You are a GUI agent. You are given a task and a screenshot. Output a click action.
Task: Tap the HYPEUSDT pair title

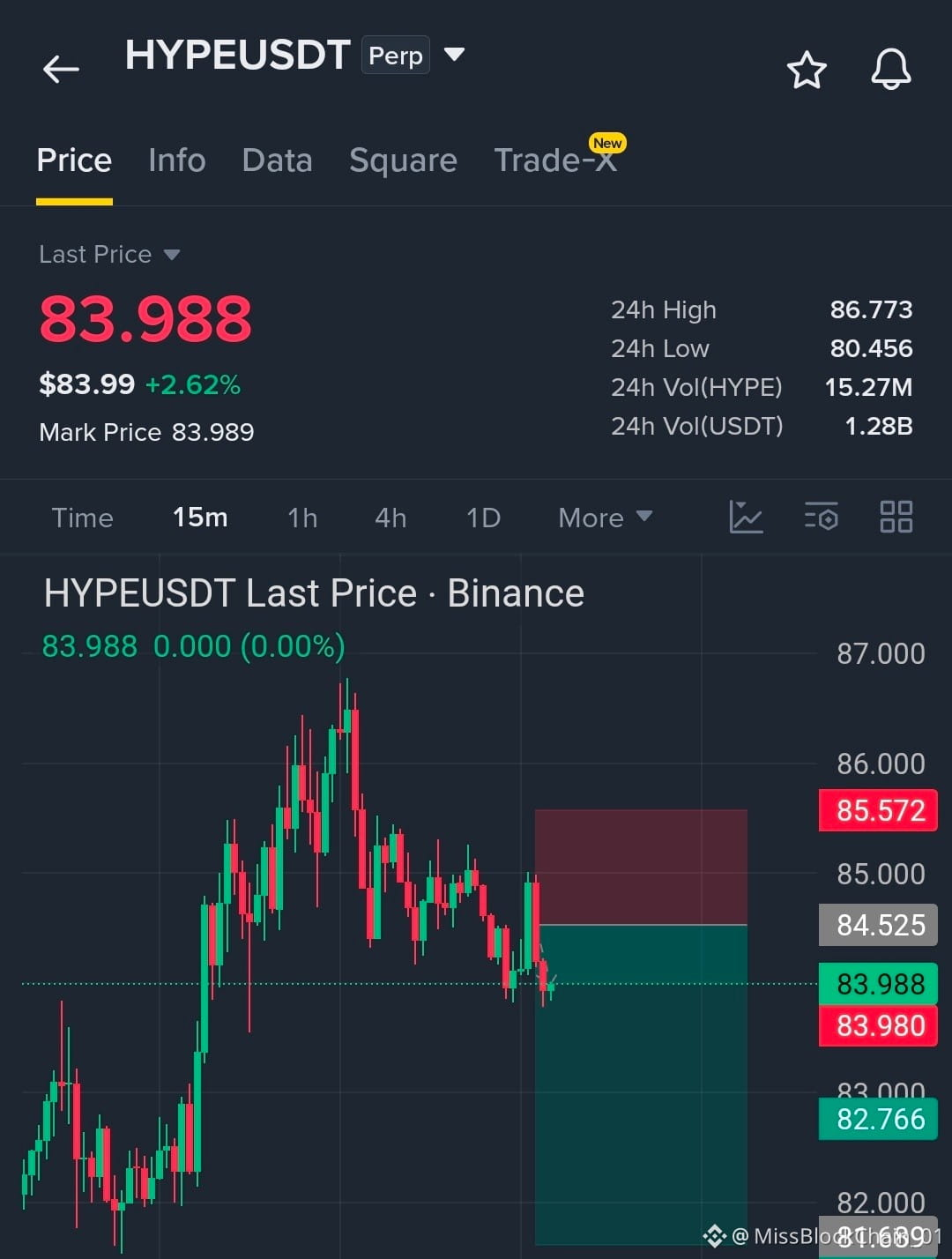point(238,55)
